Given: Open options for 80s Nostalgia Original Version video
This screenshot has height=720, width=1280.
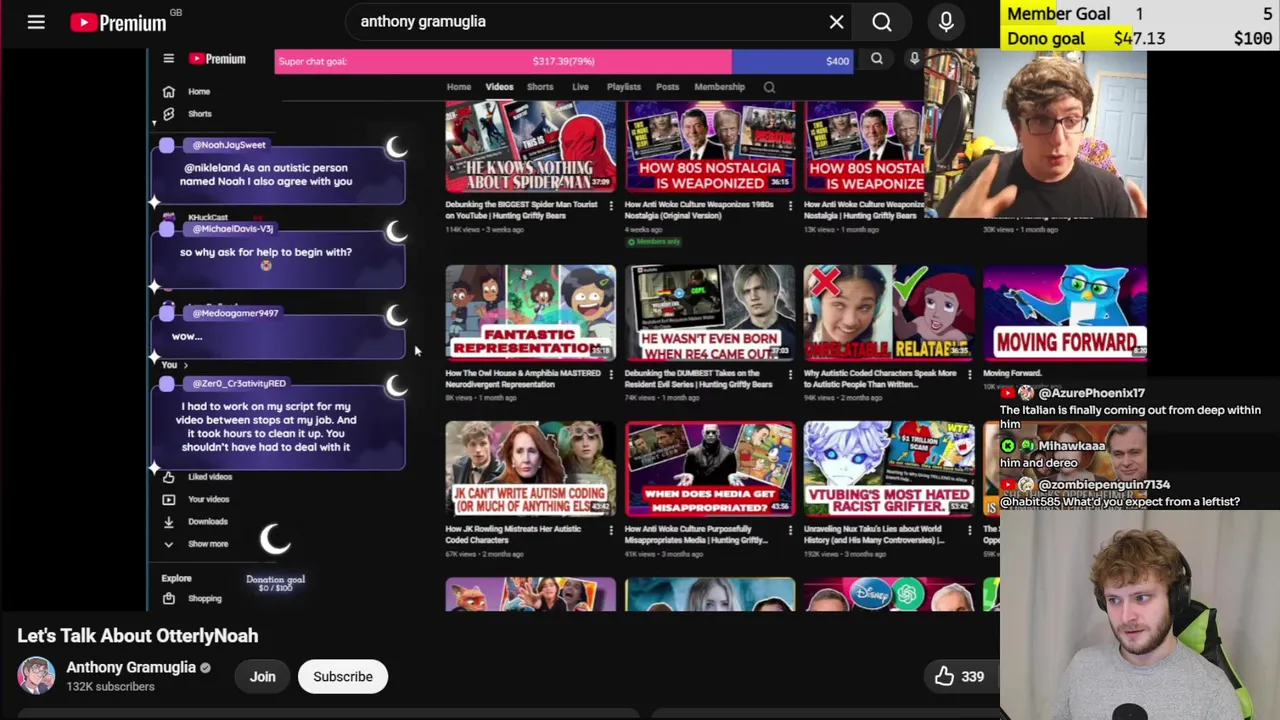Looking at the screenshot, I should tap(790, 206).
